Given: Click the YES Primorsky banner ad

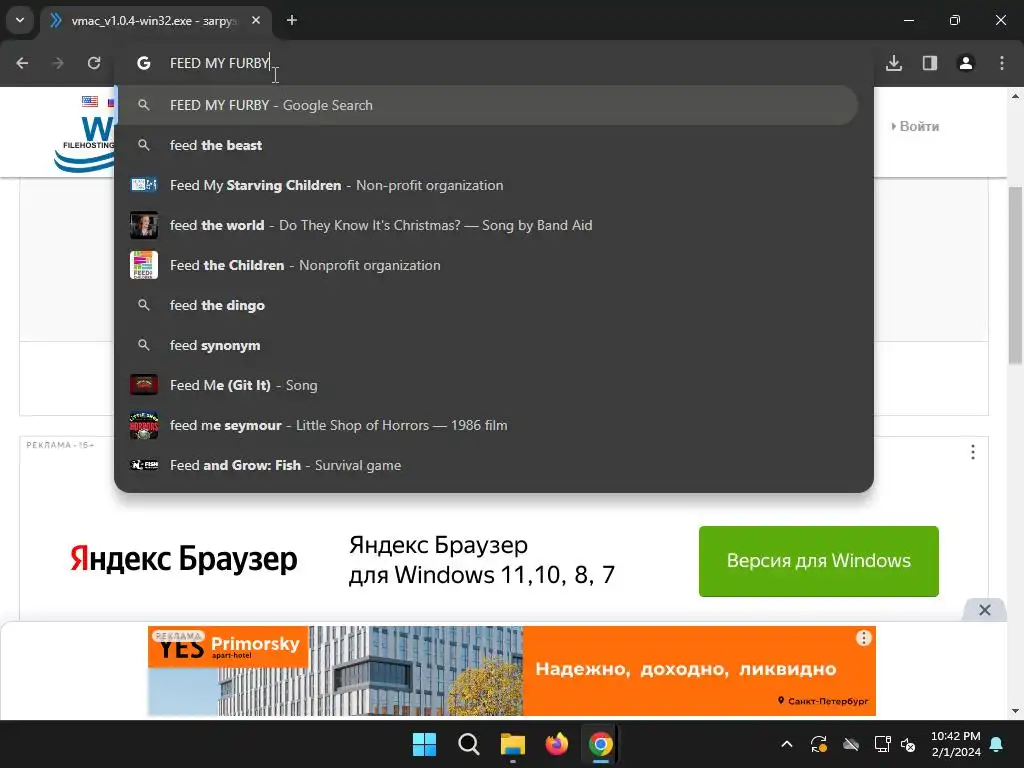Looking at the screenshot, I should [511, 671].
